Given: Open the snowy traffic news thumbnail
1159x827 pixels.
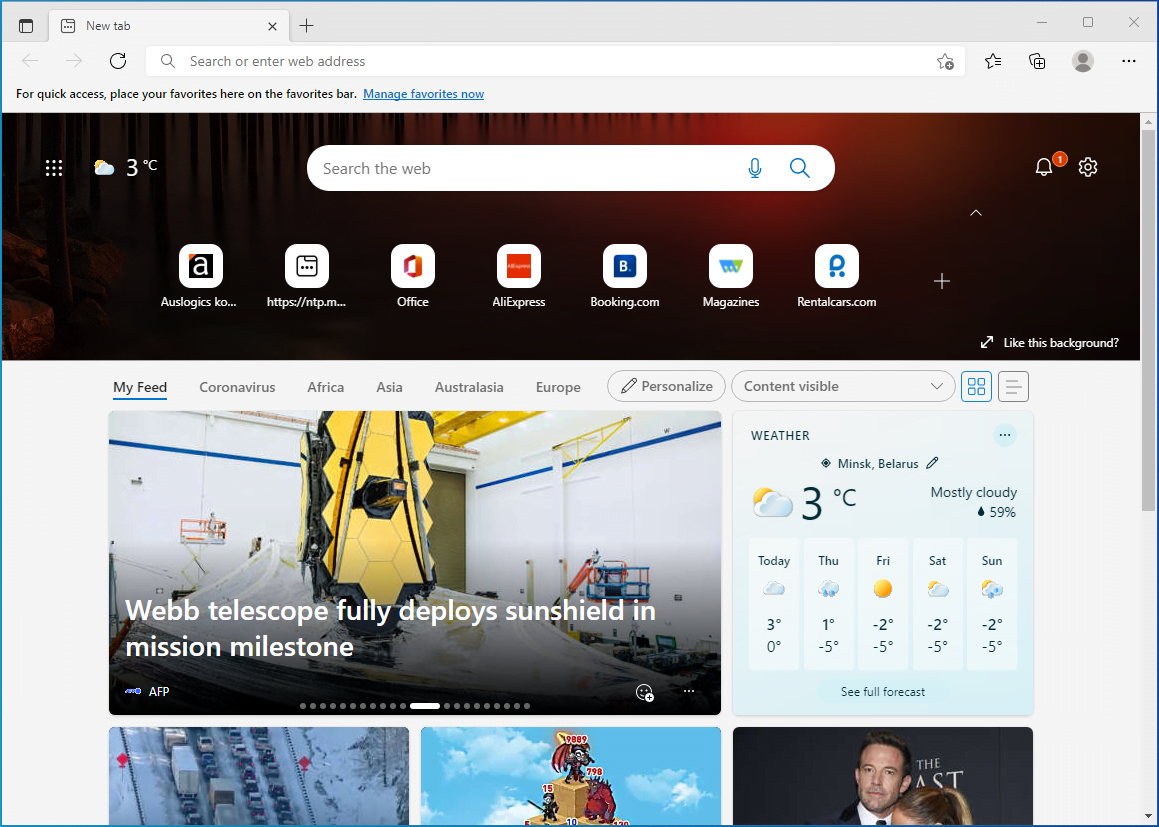Looking at the screenshot, I should 259,776.
